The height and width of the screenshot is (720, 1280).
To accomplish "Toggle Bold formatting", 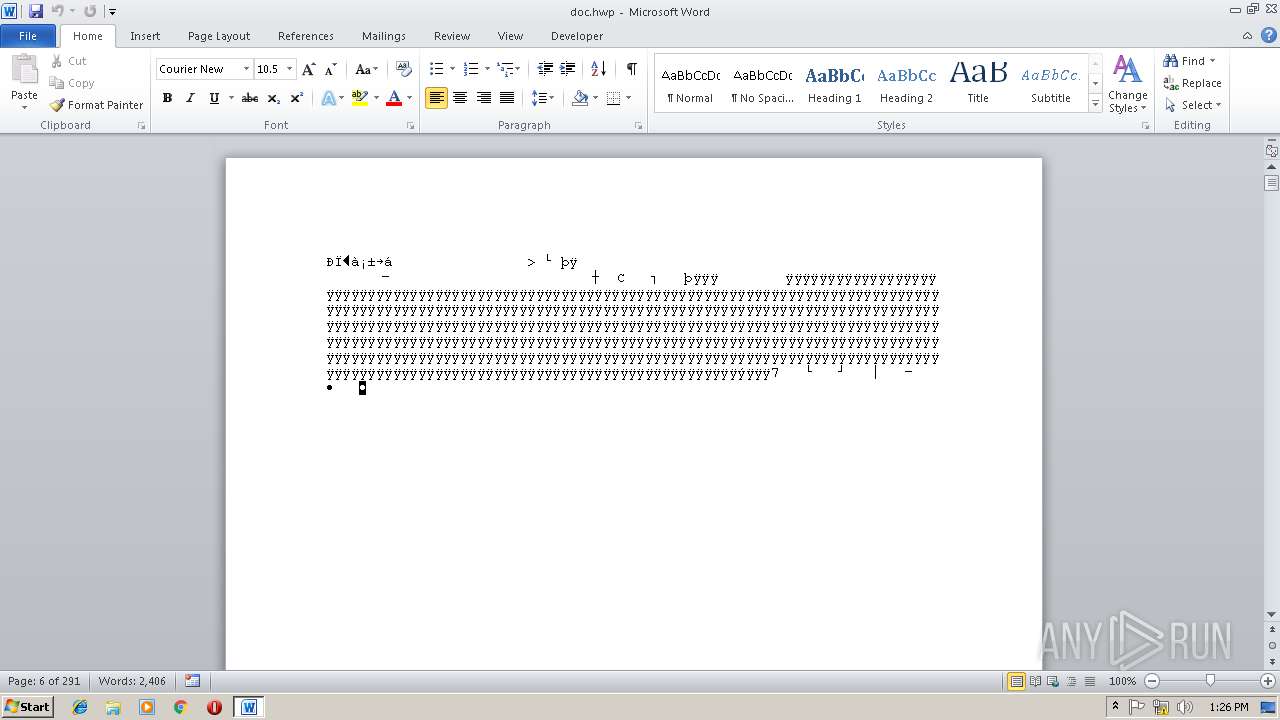I will pos(167,98).
